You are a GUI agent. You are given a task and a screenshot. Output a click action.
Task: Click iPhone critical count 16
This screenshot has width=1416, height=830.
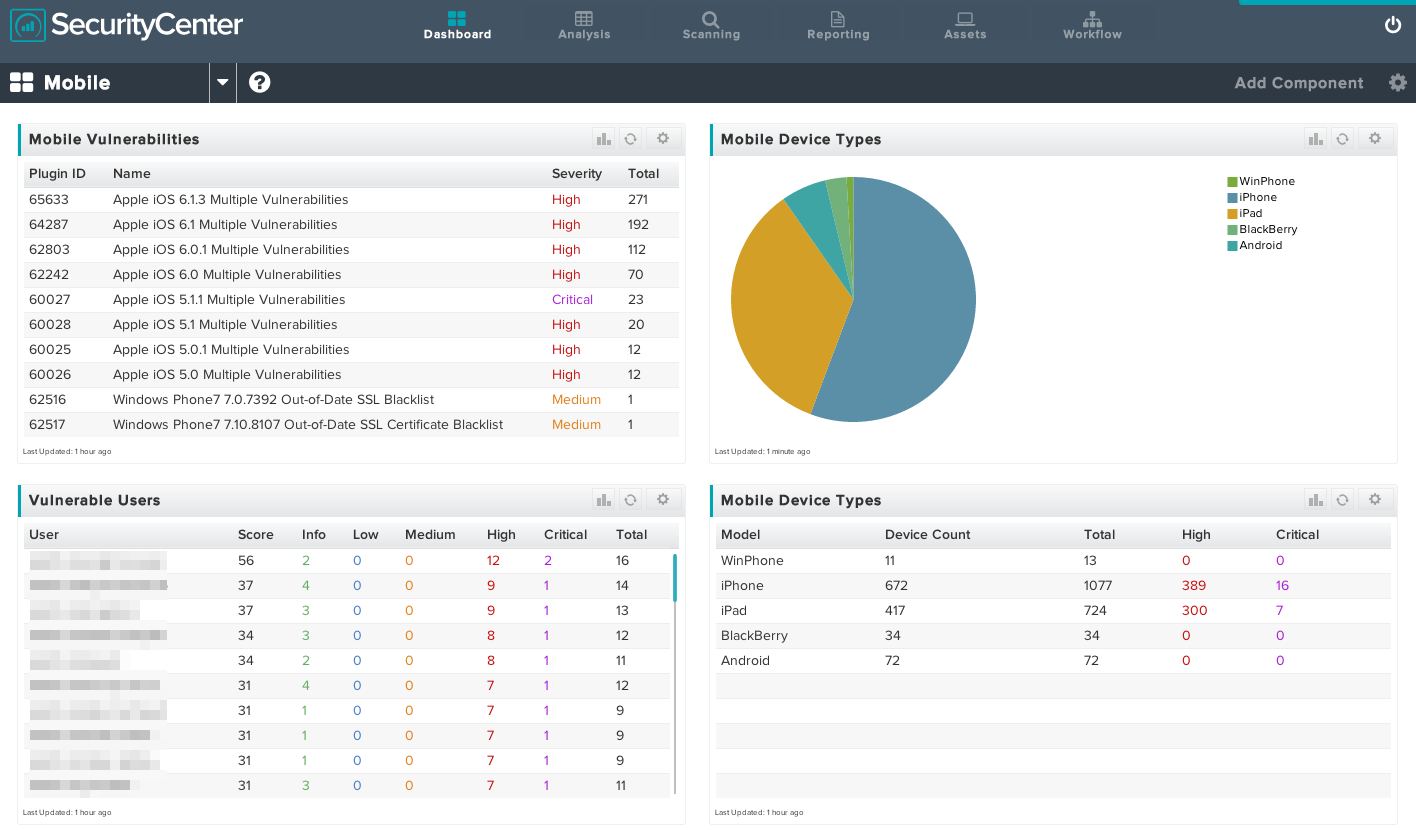coord(1282,586)
